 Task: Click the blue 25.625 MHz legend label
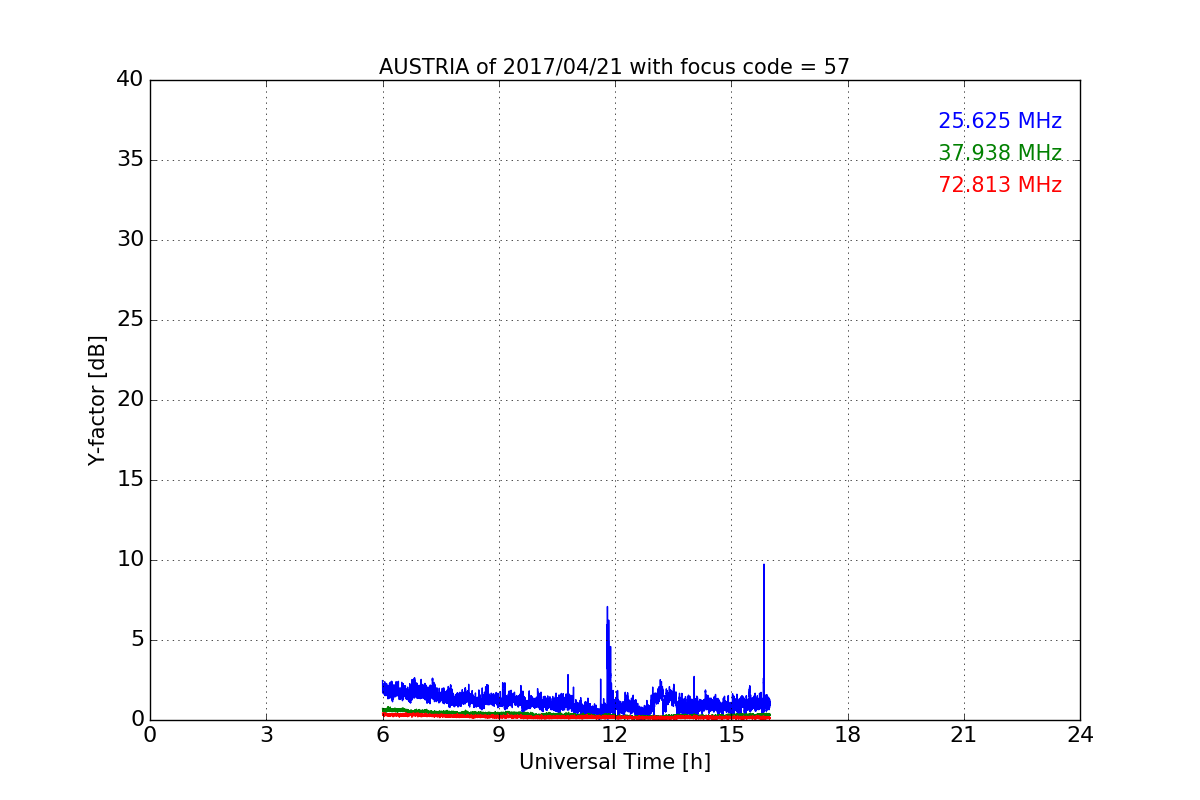pyautogui.click(x=999, y=121)
